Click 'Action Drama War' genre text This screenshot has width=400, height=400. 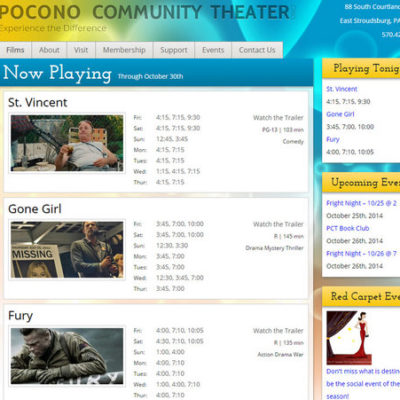[280, 354]
